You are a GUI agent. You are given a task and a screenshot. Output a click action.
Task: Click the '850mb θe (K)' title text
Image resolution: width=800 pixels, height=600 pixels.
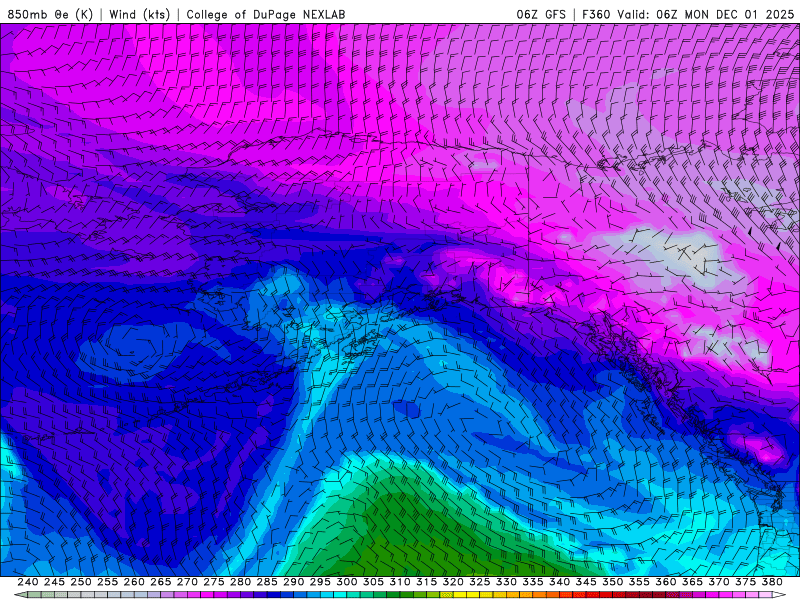point(50,14)
